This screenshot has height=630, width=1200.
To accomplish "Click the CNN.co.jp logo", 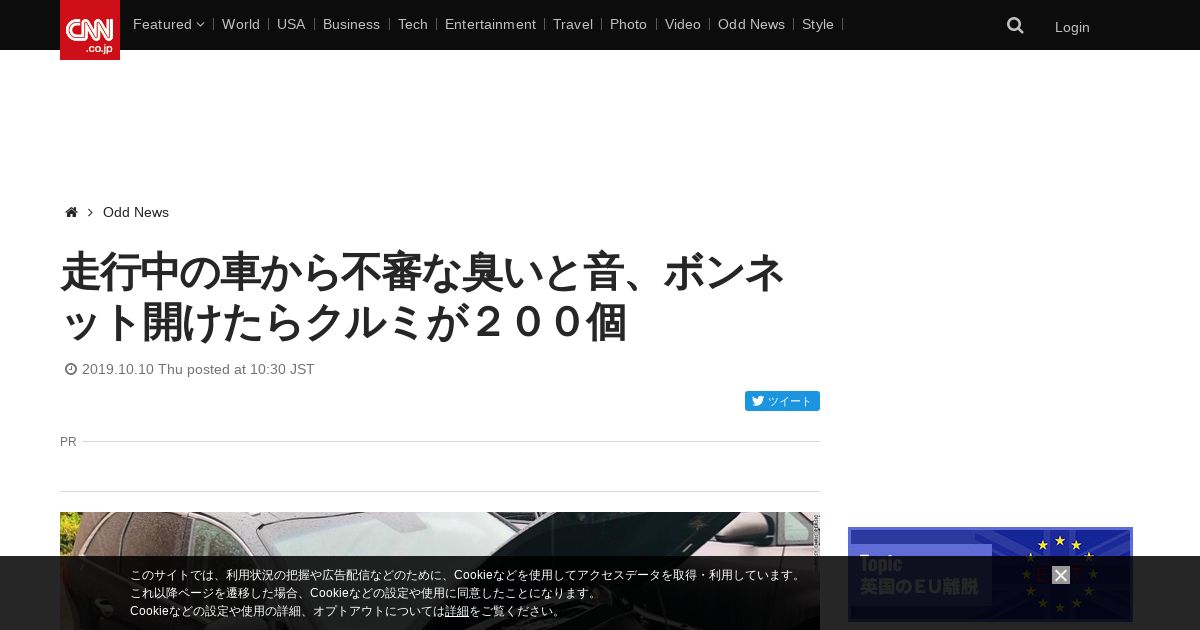I will [x=90, y=30].
